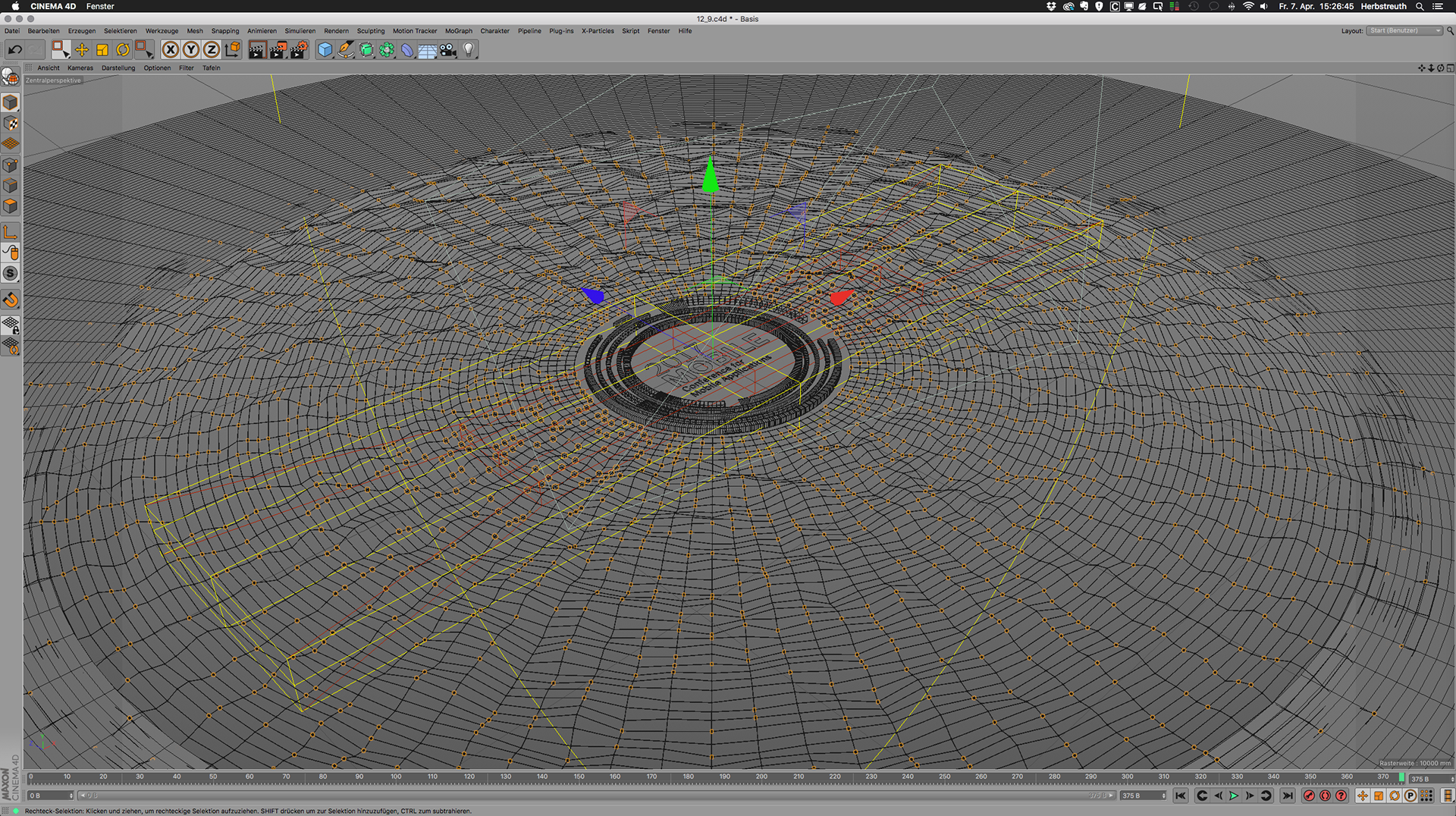Screen dimensions: 1456x816
Task: Go to previous key
Action: [1202, 796]
